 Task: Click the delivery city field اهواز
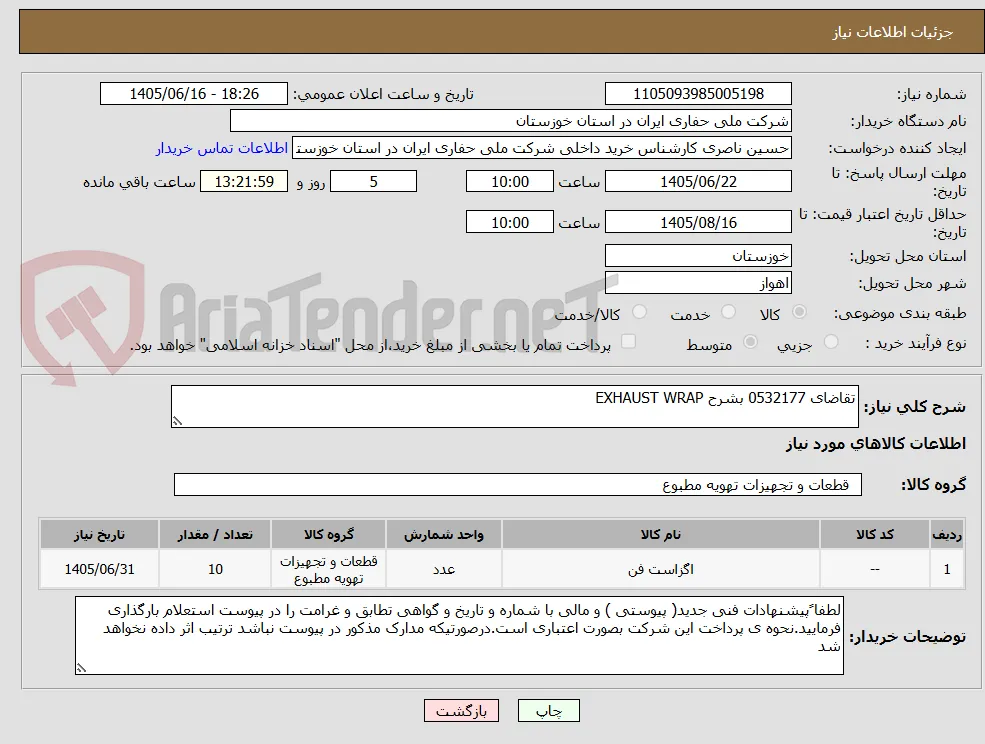pyautogui.click(x=698, y=283)
